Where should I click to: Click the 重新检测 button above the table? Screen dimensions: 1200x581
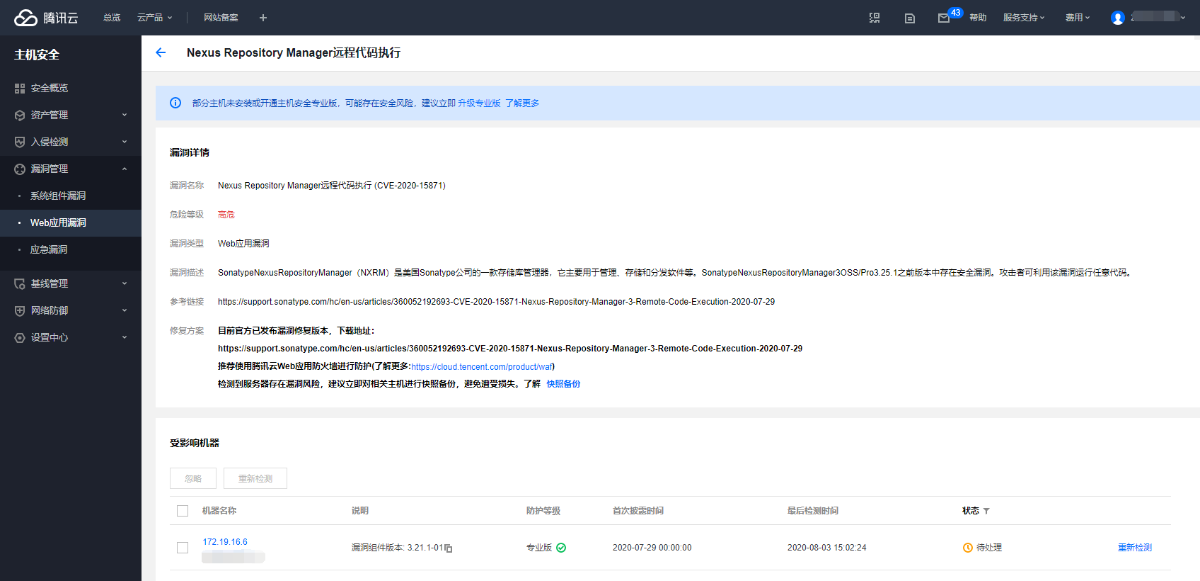[x=255, y=478]
